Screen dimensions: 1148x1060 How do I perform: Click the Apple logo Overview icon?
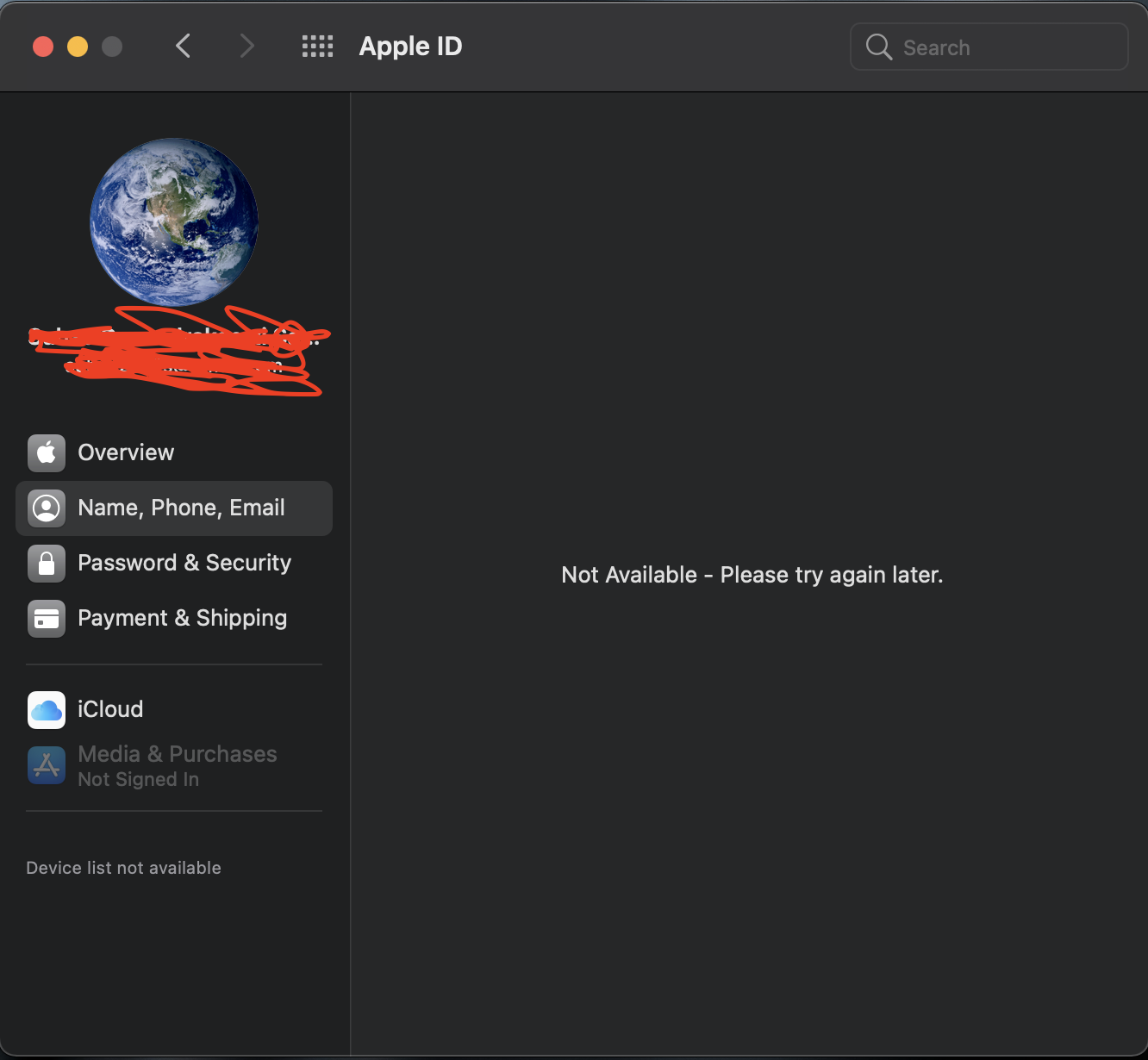[47, 452]
